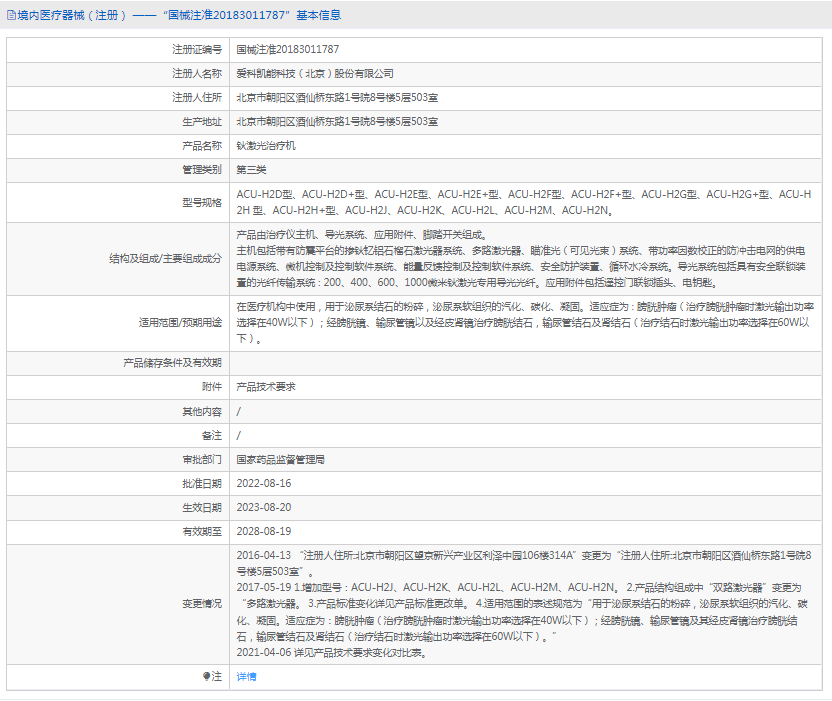
Task: Click the 结构及组成/主要组成成分 label
Action: coord(165,258)
